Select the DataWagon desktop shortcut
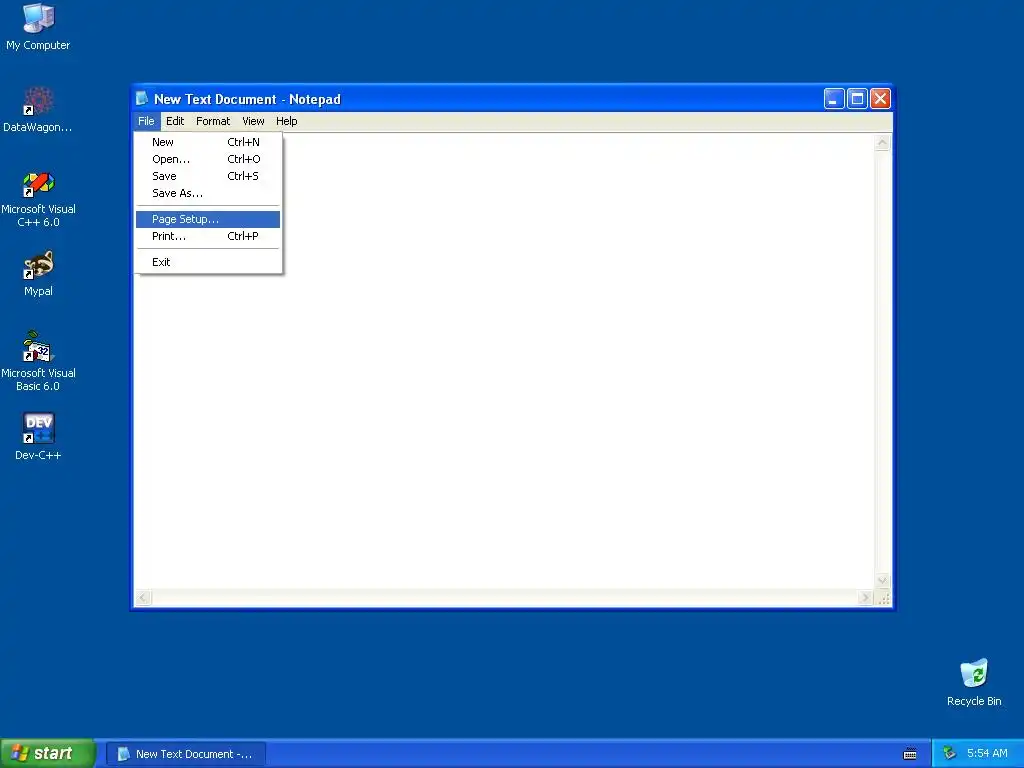The height and width of the screenshot is (768, 1024). click(x=38, y=109)
